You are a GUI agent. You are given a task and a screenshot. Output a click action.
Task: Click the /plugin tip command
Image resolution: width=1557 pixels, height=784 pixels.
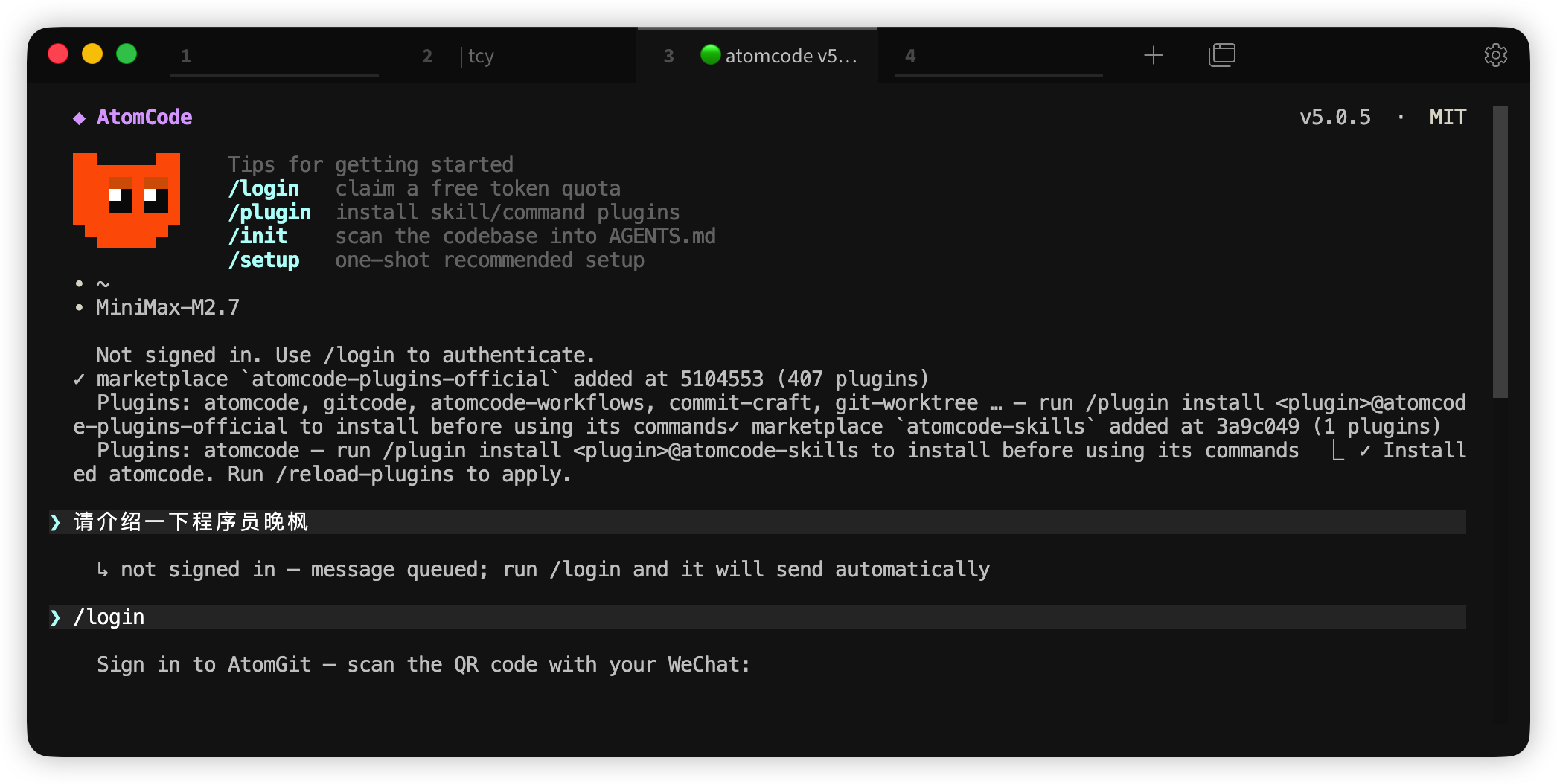pos(269,212)
